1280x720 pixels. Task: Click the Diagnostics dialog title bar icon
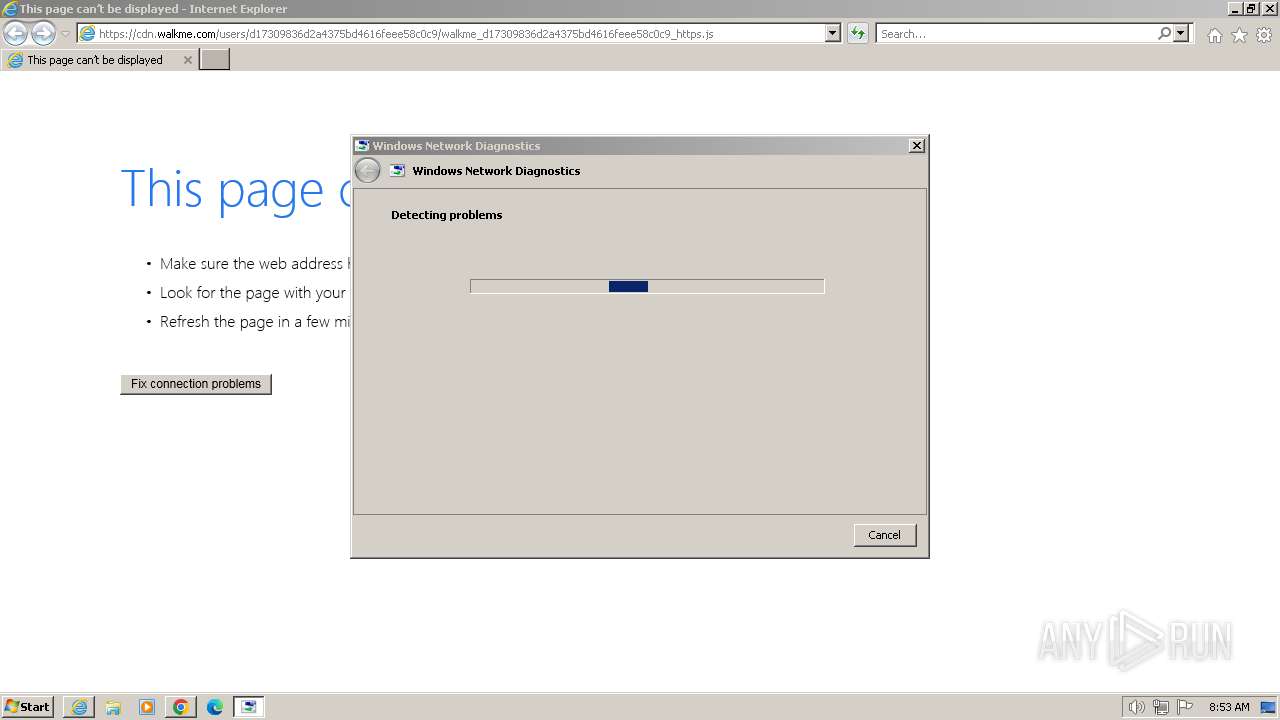[363, 146]
